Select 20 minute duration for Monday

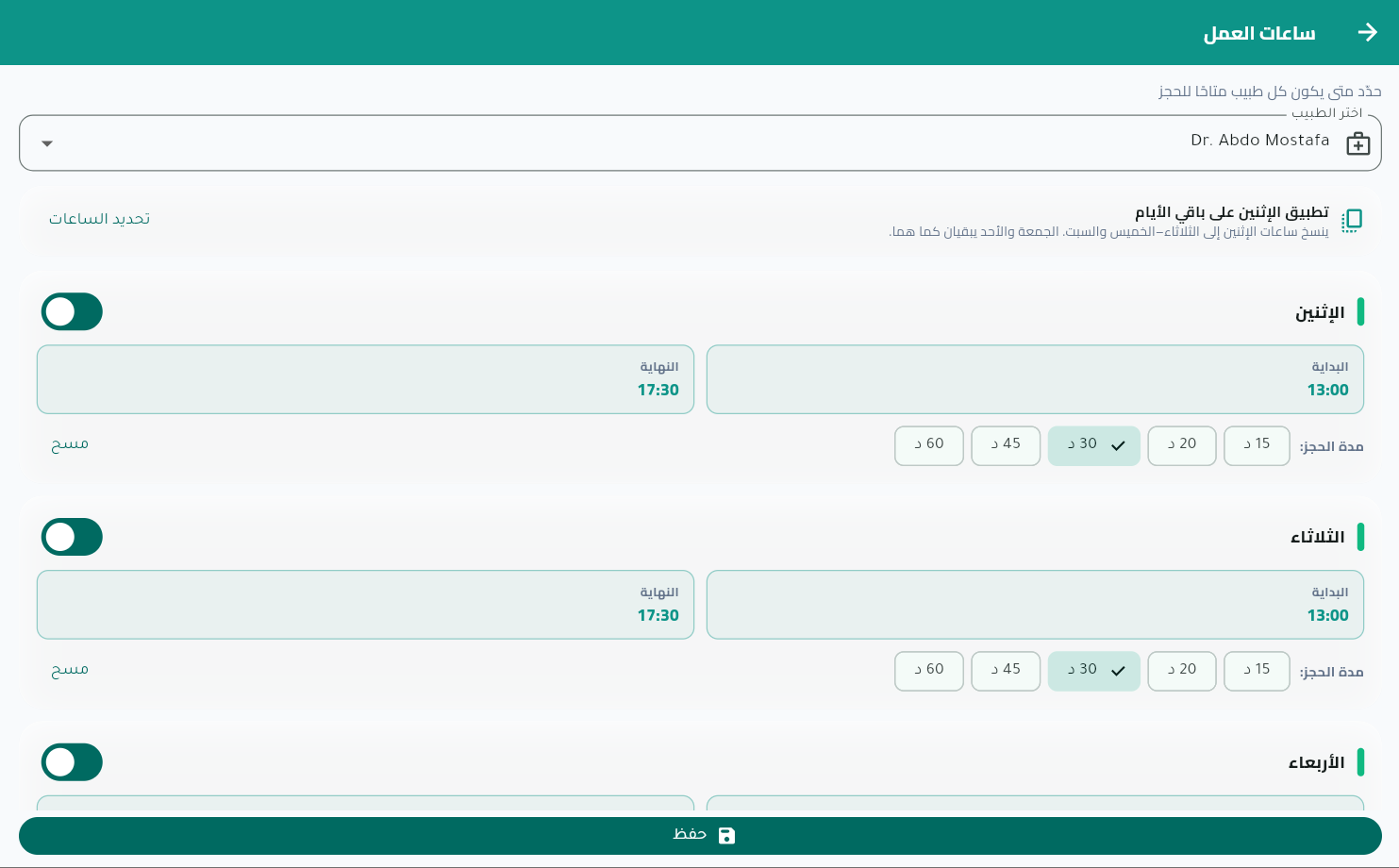(x=1182, y=445)
